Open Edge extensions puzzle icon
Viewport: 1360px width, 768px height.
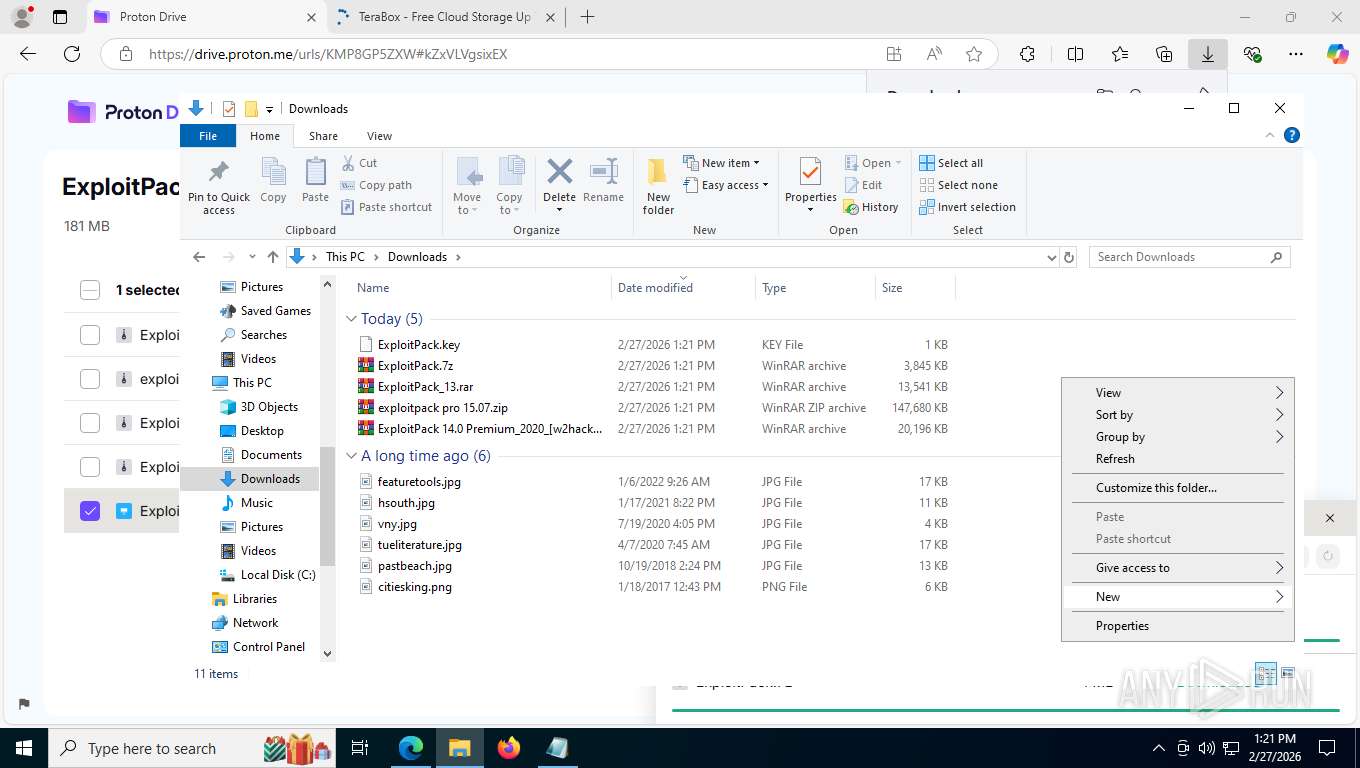(1027, 54)
